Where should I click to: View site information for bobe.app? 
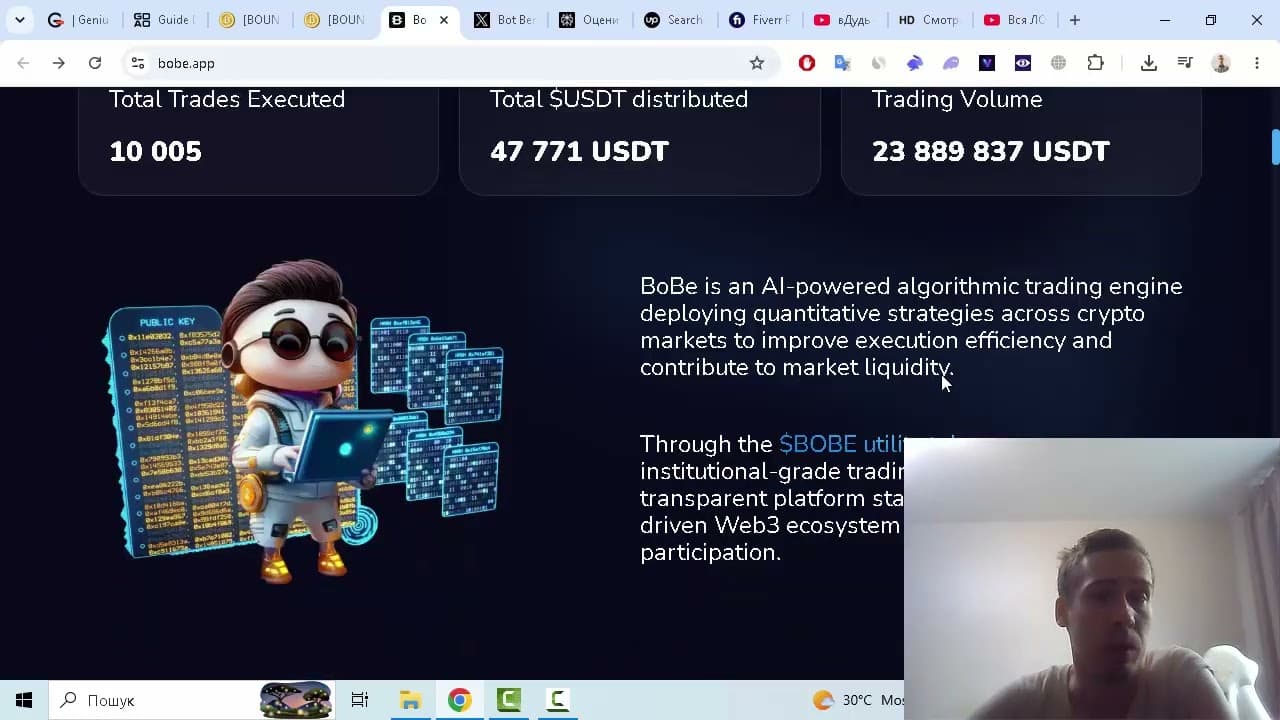coord(138,63)
